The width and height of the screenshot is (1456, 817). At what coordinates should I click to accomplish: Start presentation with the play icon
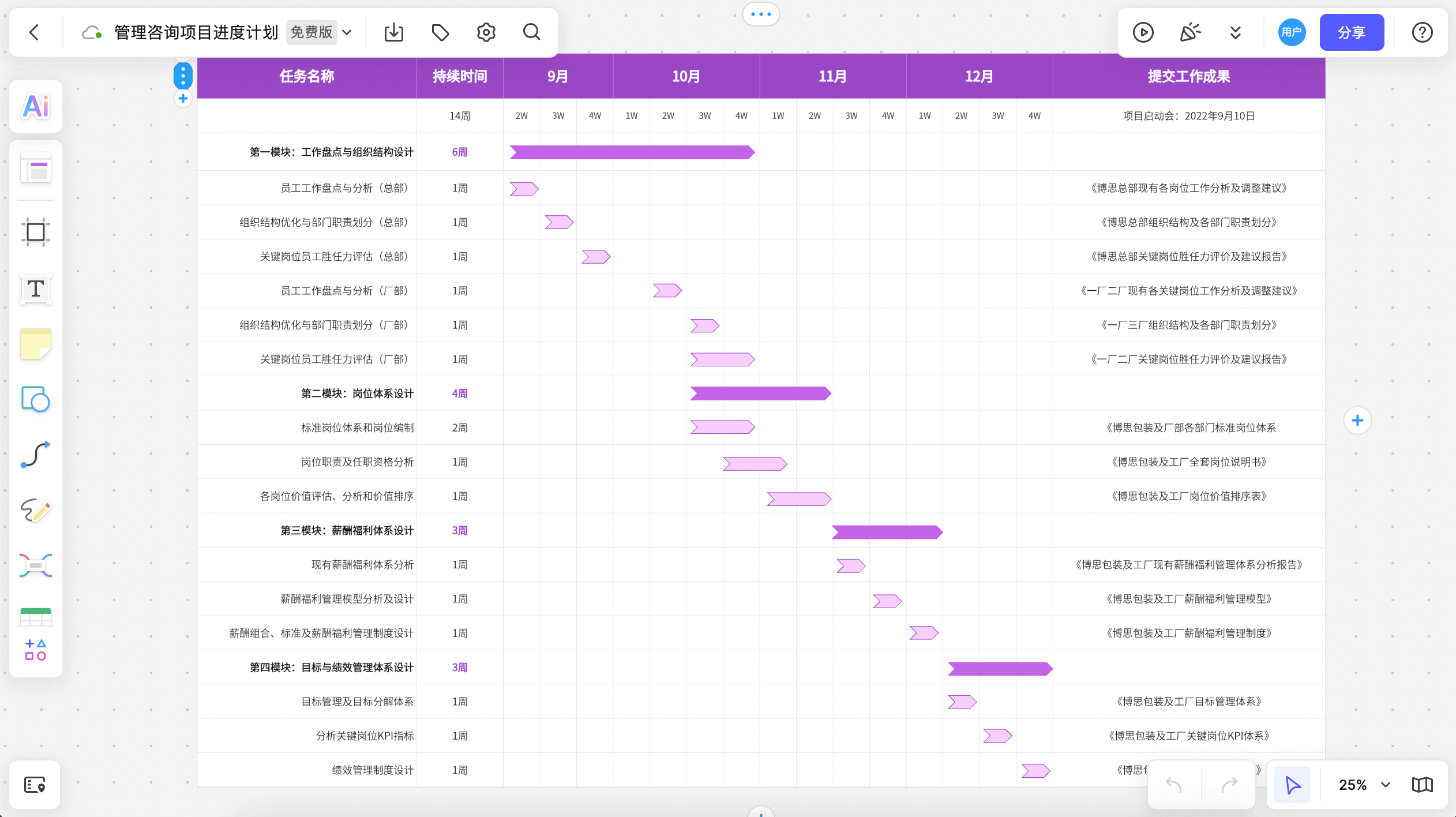[1143, 32]
